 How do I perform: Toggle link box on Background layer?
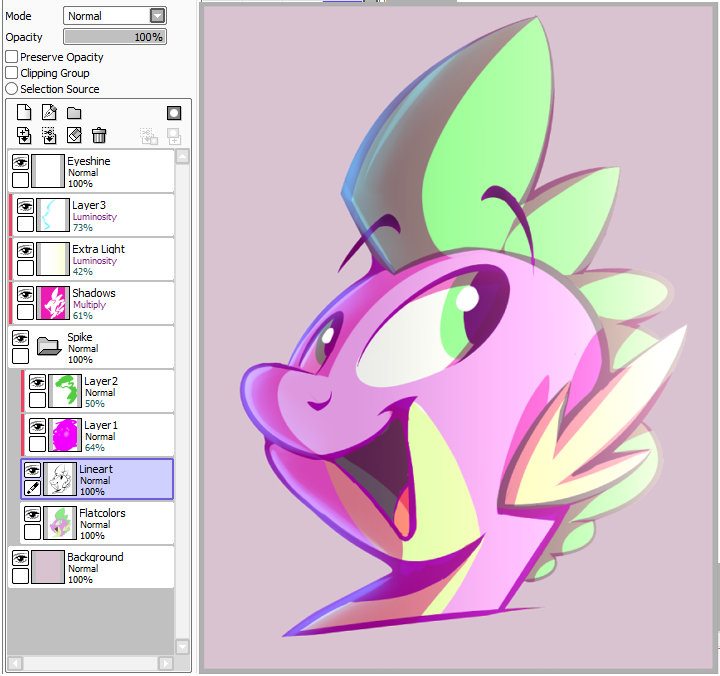[x=20, y=576]
